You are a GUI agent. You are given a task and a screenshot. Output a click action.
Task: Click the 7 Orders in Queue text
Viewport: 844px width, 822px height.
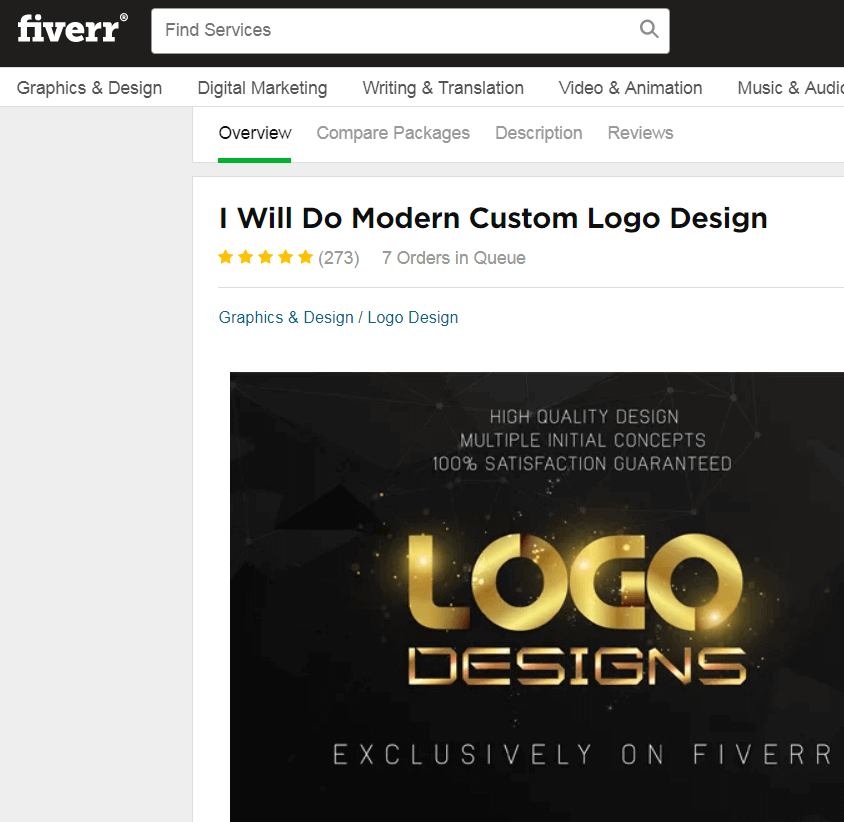click(454, 258)
